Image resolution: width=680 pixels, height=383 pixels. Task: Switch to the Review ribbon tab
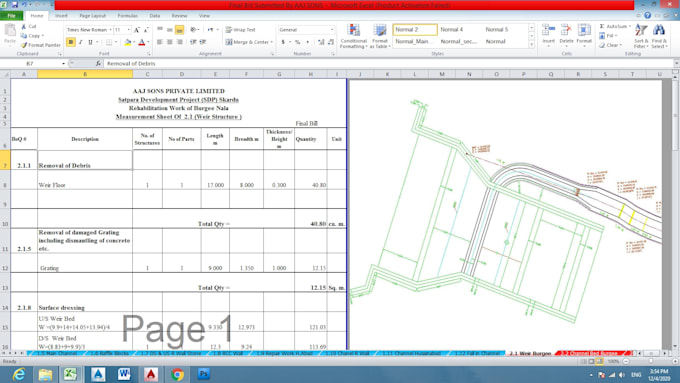coord(179,16)
